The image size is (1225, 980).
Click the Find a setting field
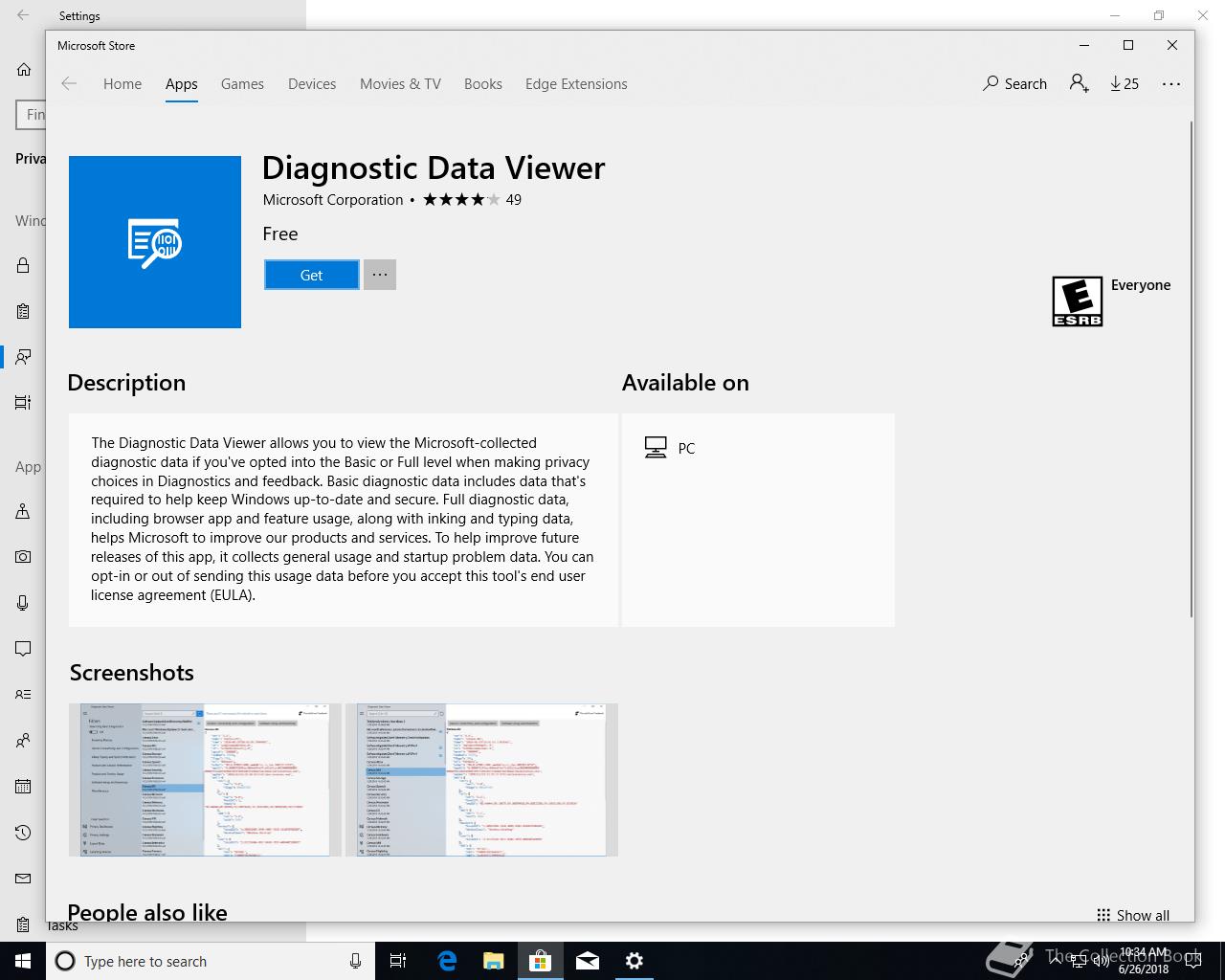(x=31, y=115)
